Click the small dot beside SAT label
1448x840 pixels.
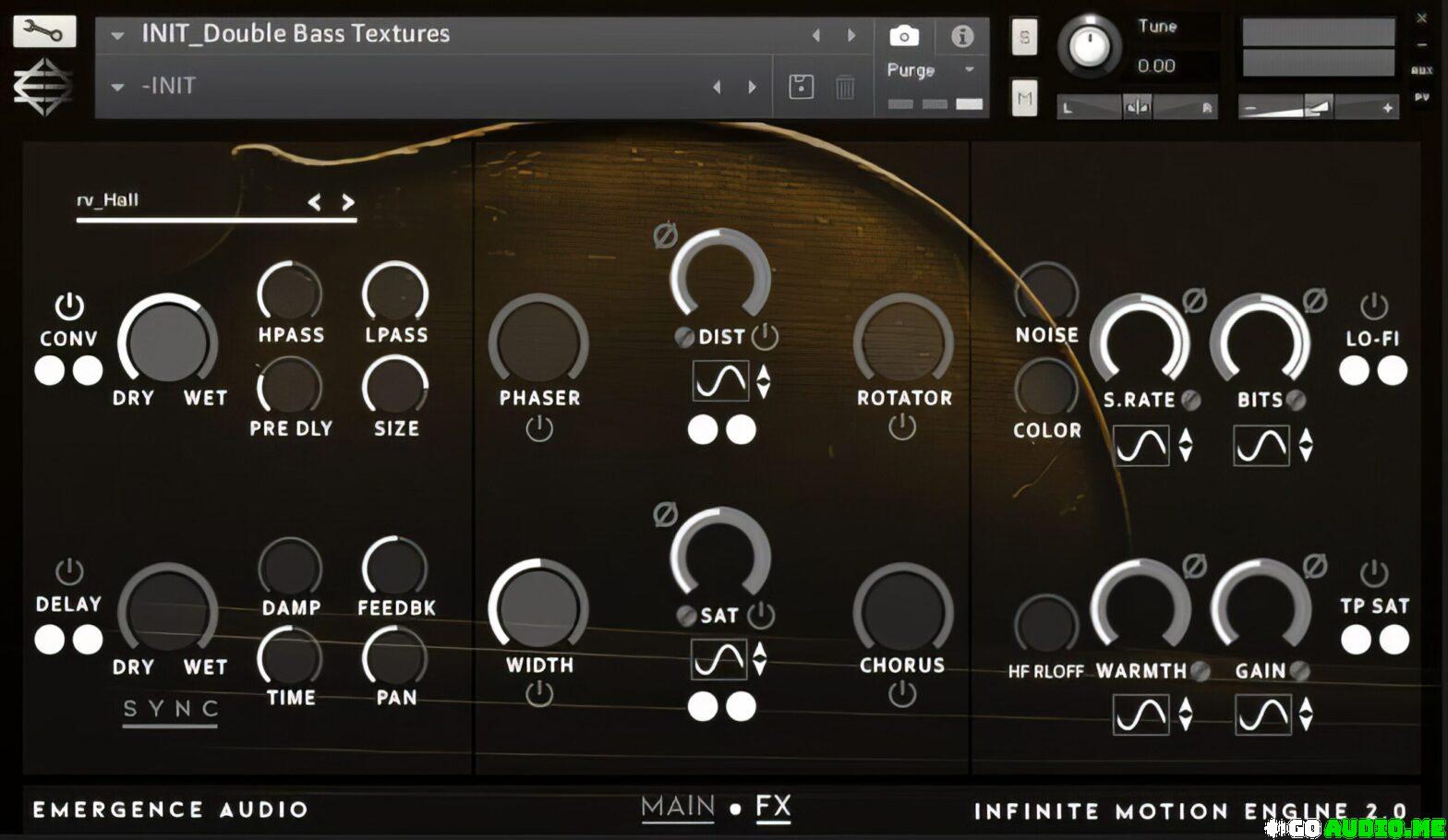pos(686,616)
